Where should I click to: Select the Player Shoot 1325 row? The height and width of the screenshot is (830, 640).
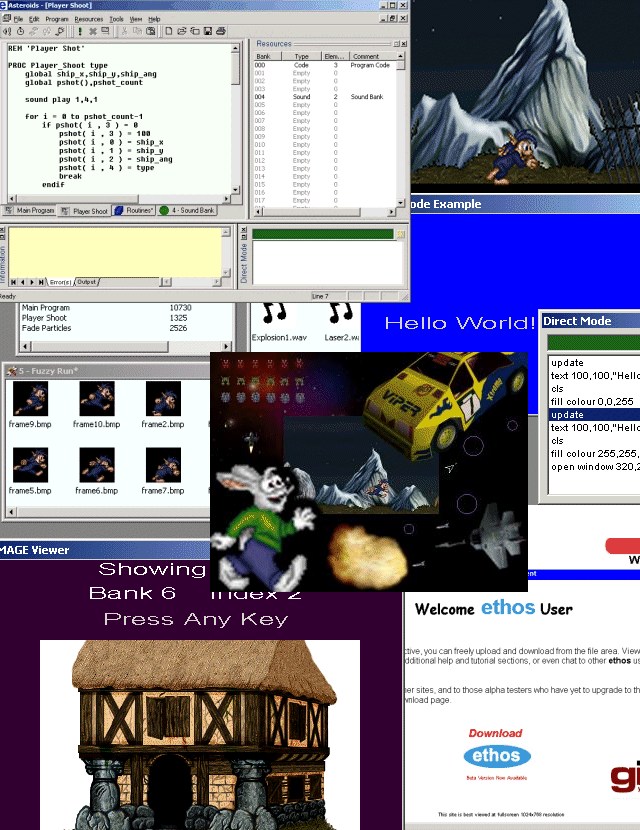(106, 318)
